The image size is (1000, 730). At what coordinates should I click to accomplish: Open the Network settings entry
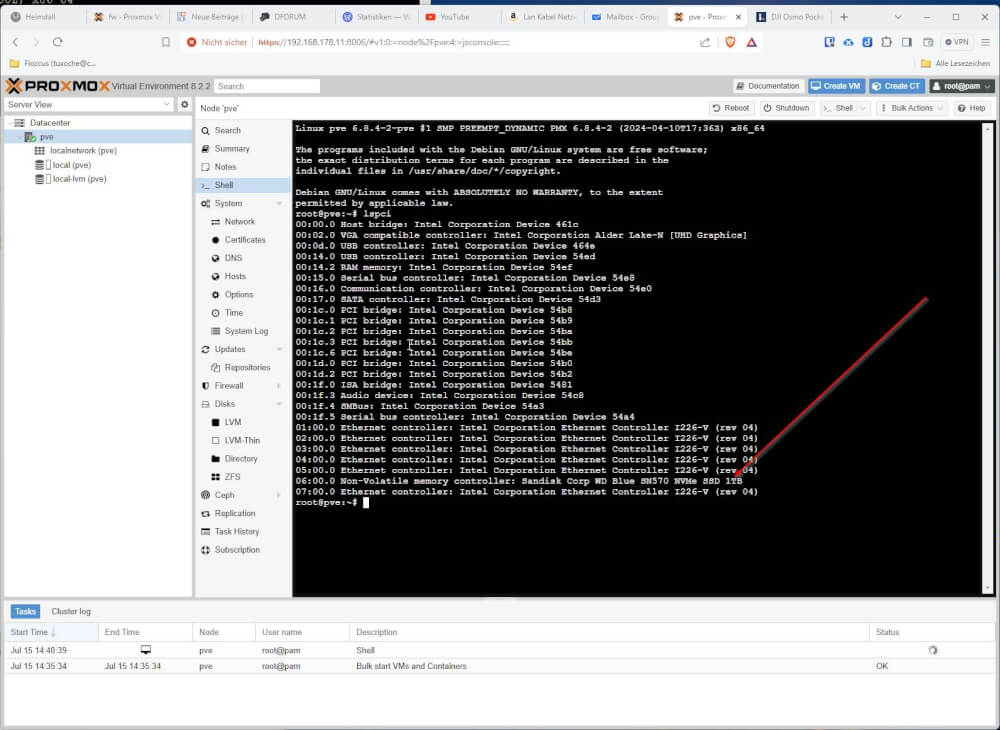pos(239,221)
